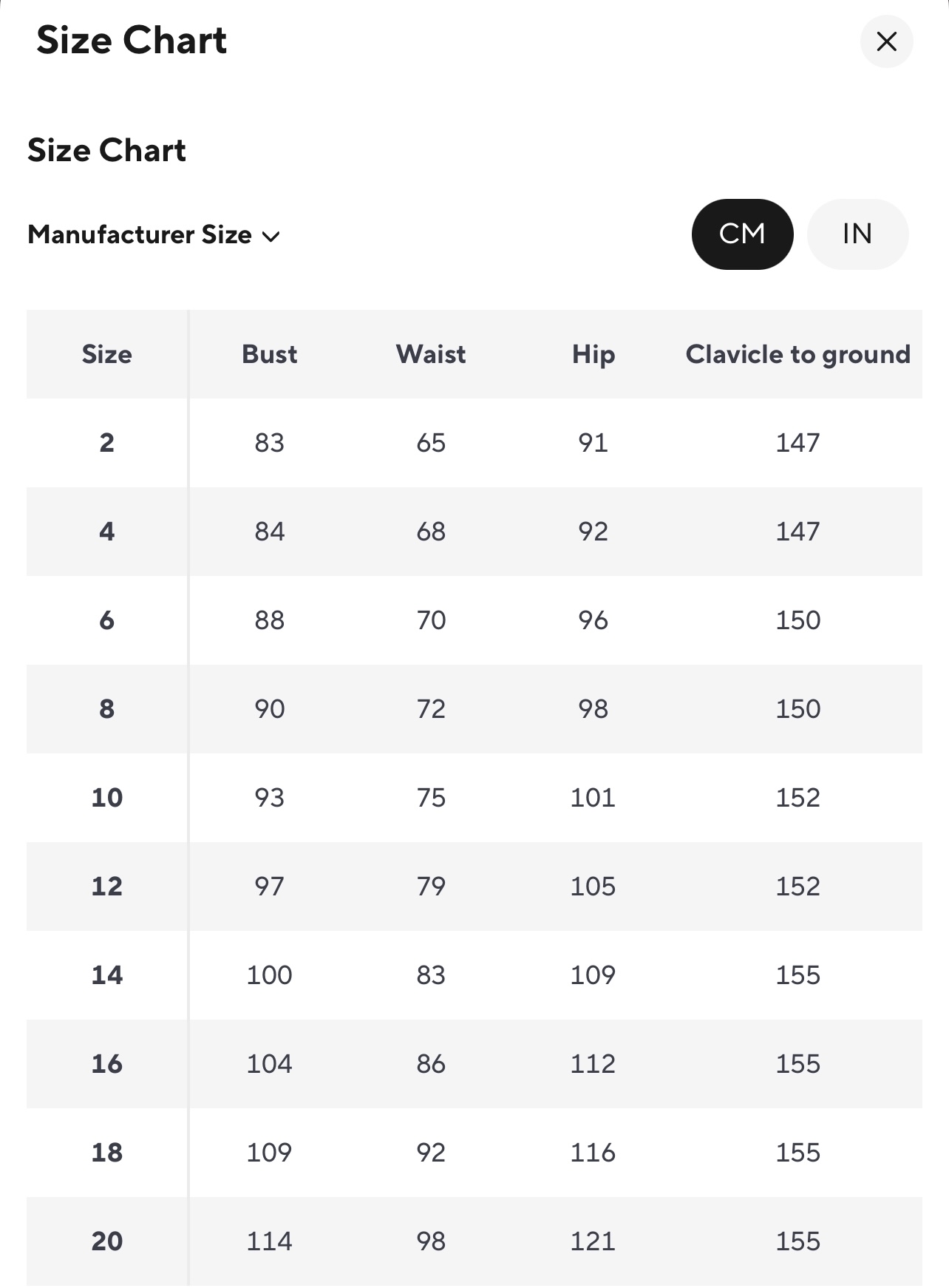
Task: Select the size 6 row label
Action: 107,620
